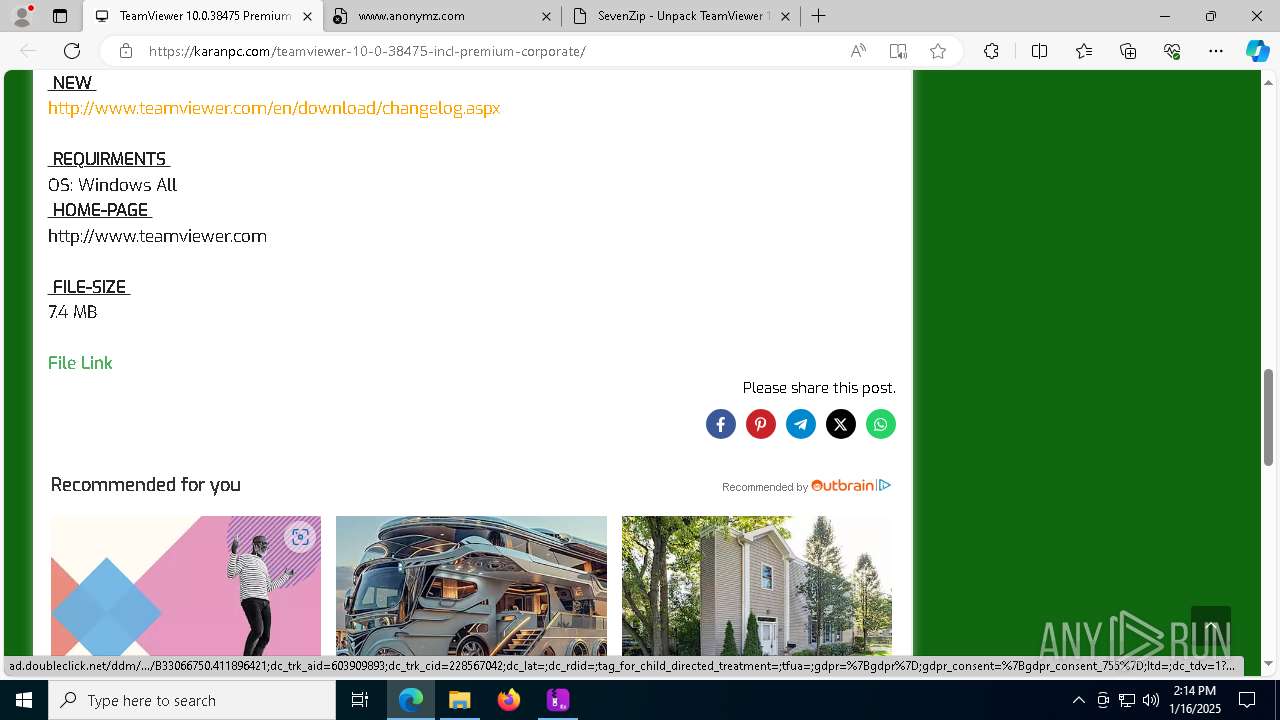Click the scrollbar down arrow

1269,664
